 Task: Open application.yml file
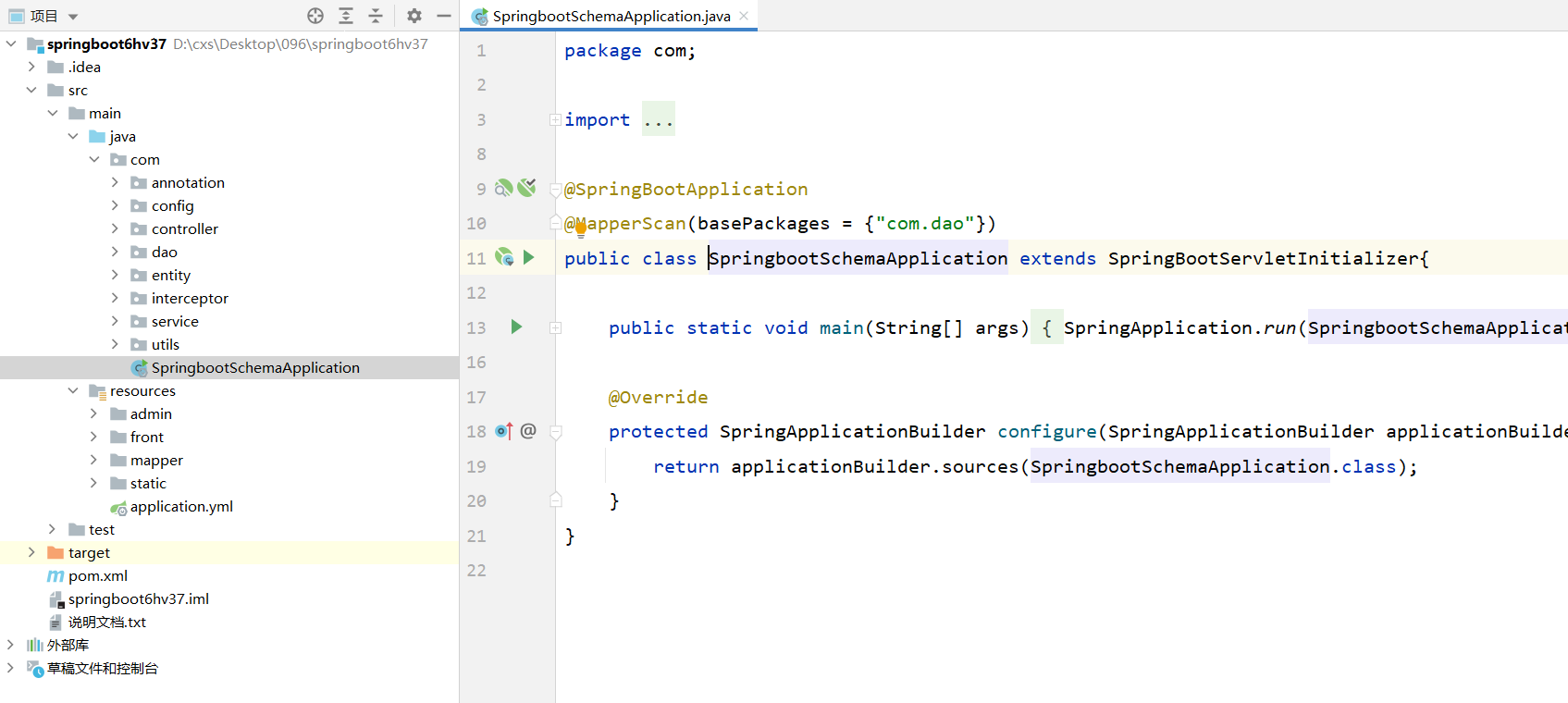pos(181,506)
